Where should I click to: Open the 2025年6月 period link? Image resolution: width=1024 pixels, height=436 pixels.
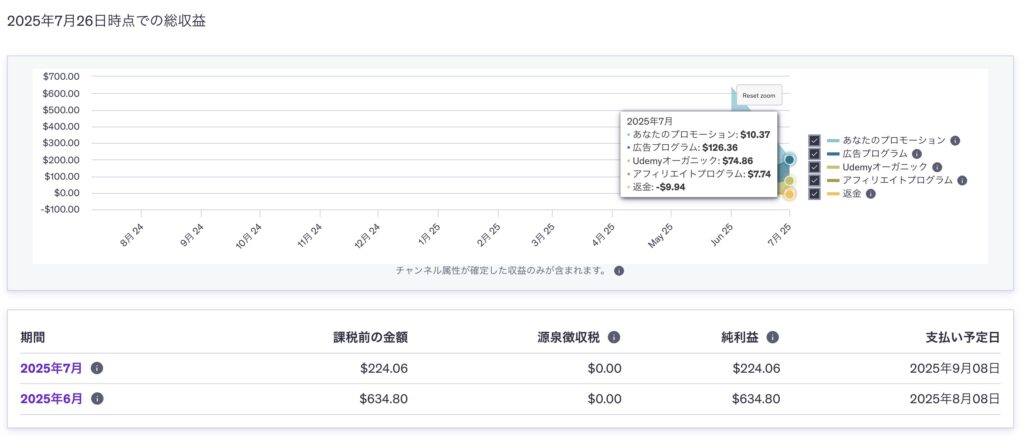coord(51,399)
